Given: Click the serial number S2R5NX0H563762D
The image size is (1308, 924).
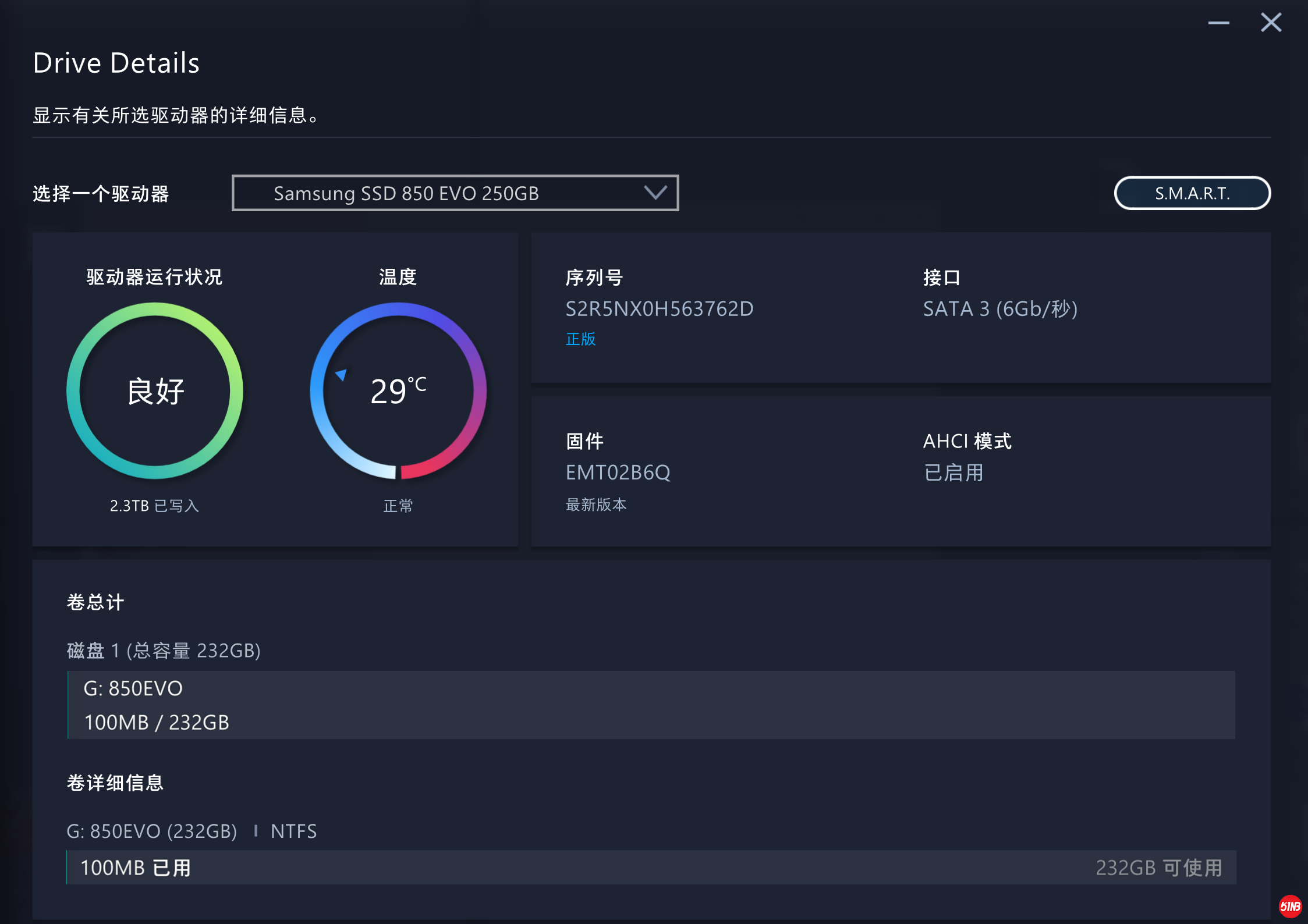Looking at the screenshot, I should pos(659,309).
